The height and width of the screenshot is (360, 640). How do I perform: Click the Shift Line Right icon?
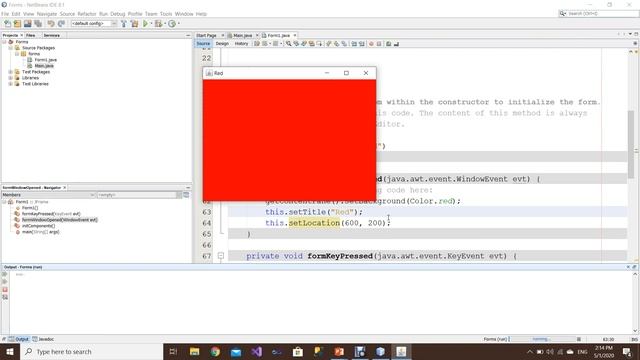click(x=362, y=44)
